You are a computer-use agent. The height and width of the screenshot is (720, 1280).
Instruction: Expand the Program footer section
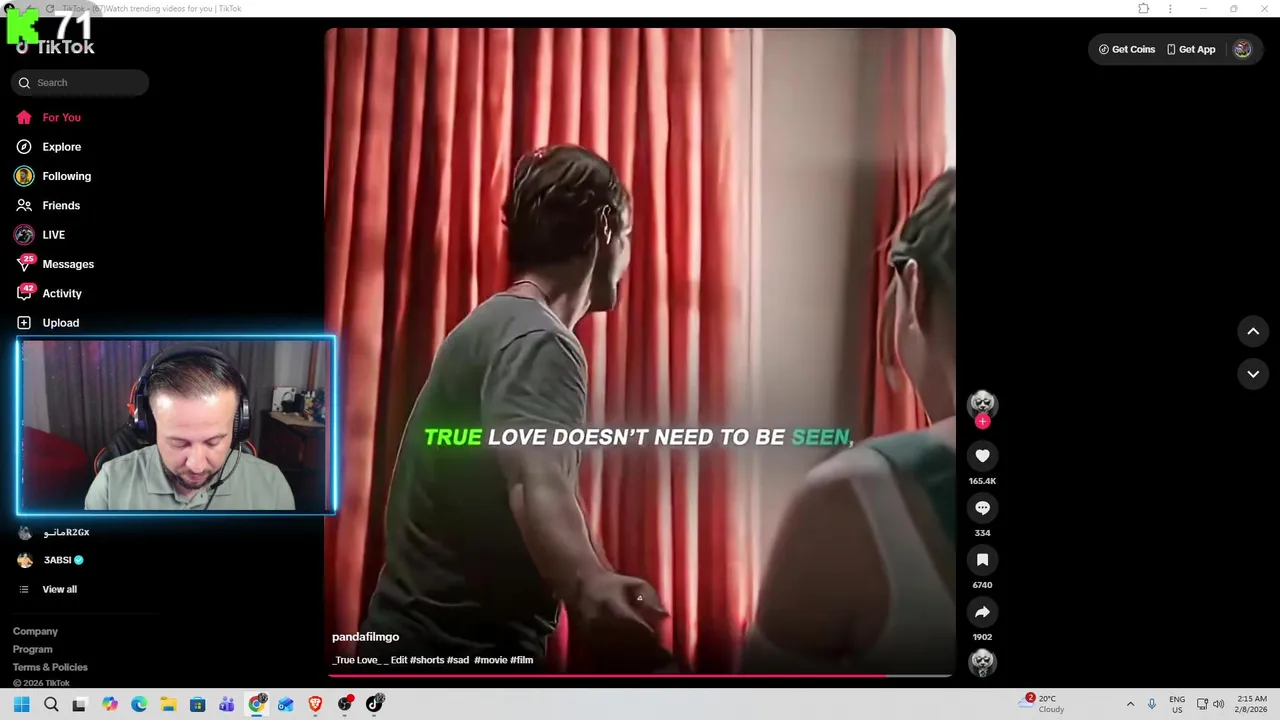(x=32, y=649)
